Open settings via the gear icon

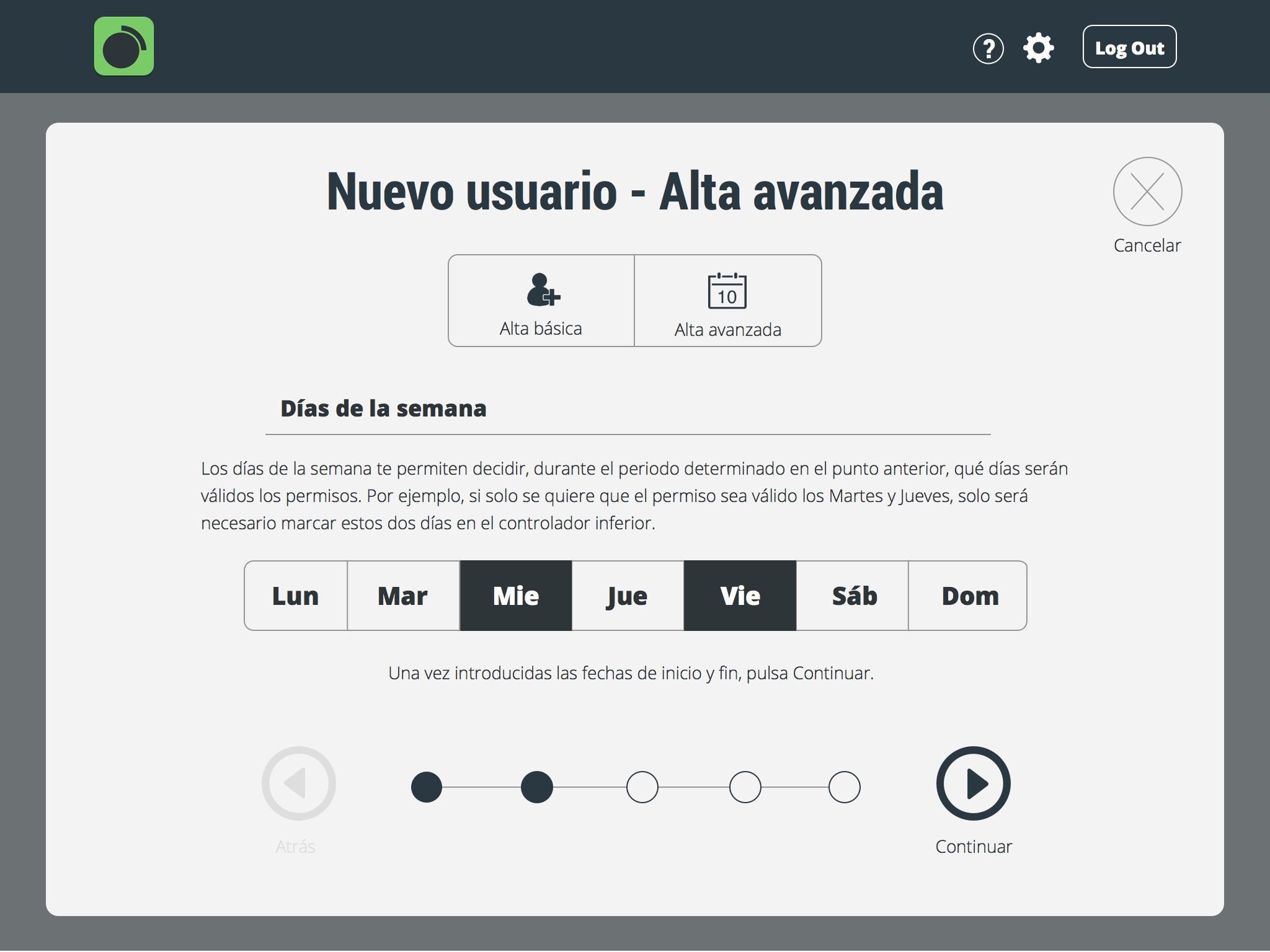click(x=1039, y=48)
